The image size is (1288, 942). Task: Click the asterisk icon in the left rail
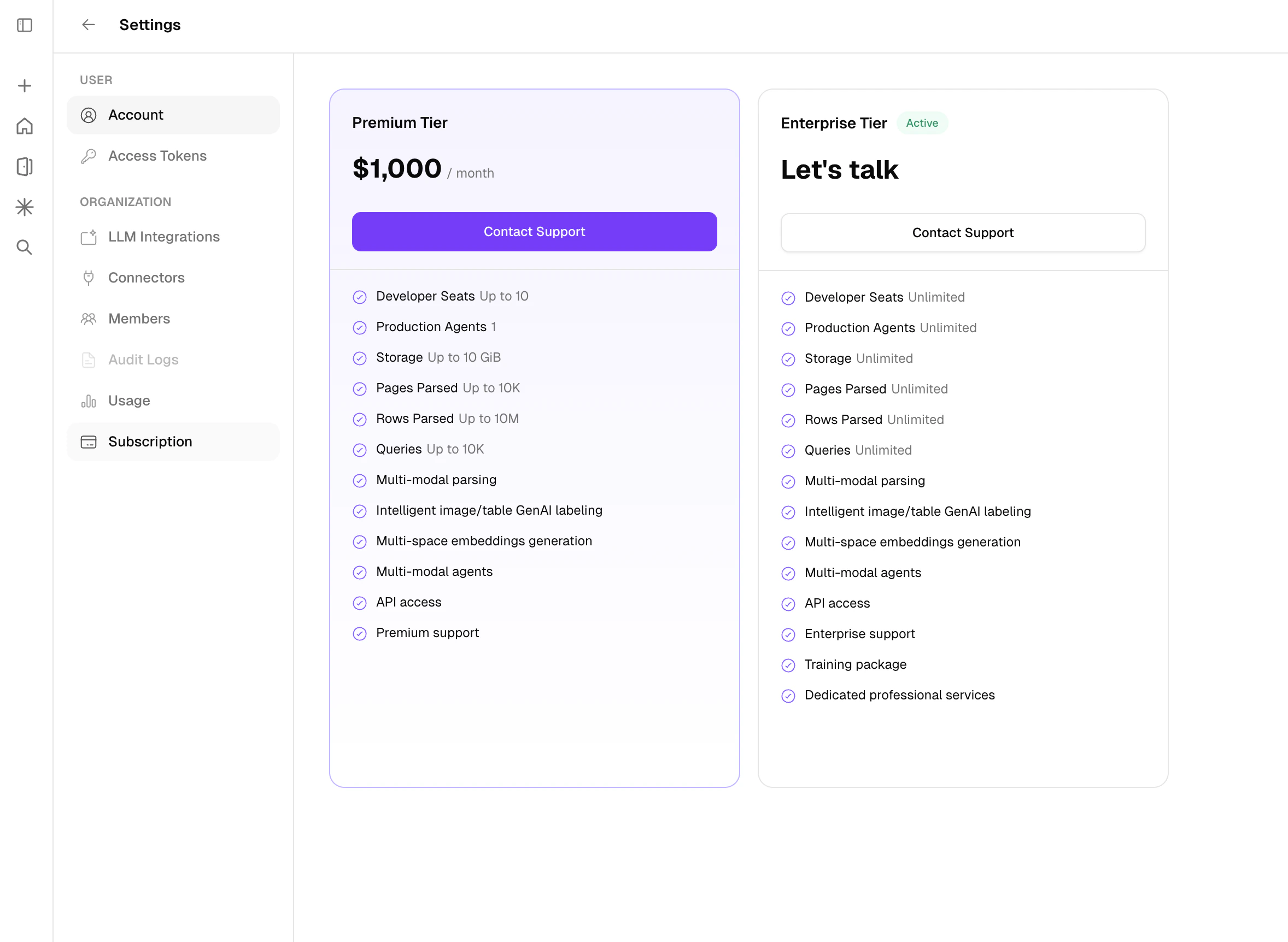(x=24, y=207)
